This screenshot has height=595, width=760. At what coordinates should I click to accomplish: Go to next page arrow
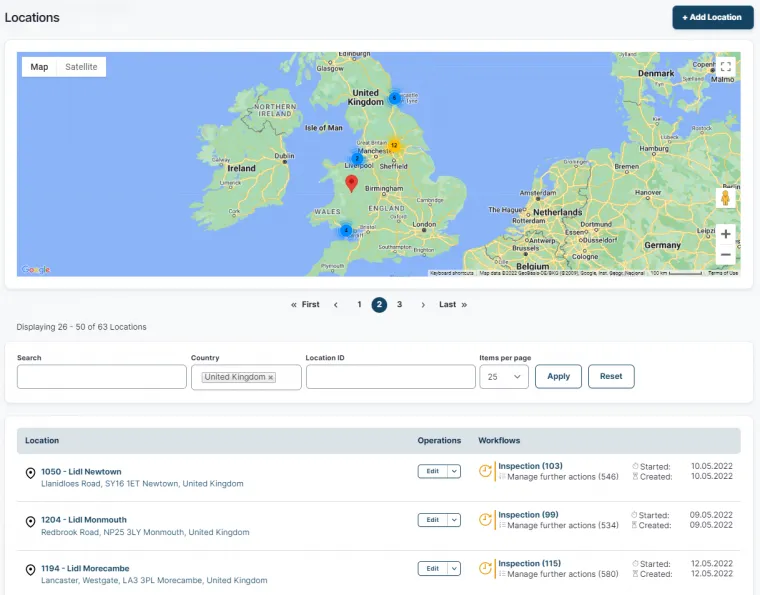423,305
